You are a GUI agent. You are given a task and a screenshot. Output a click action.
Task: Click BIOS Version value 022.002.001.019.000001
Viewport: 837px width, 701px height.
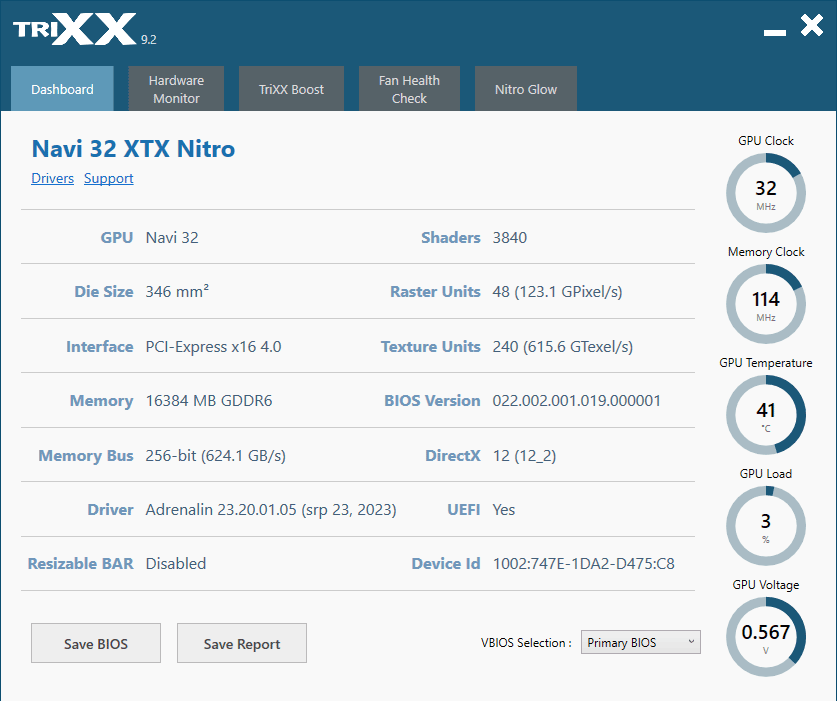coord(577,401)
